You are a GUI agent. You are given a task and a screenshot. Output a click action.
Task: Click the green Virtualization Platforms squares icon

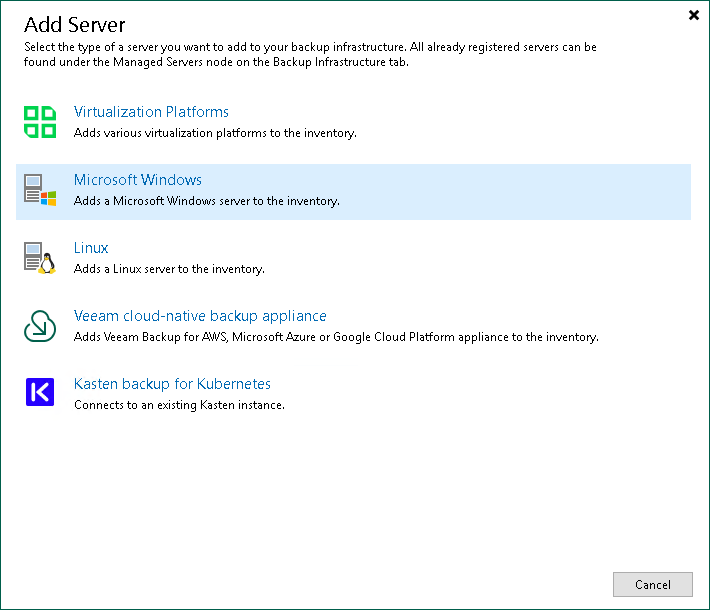click(40, 122)
